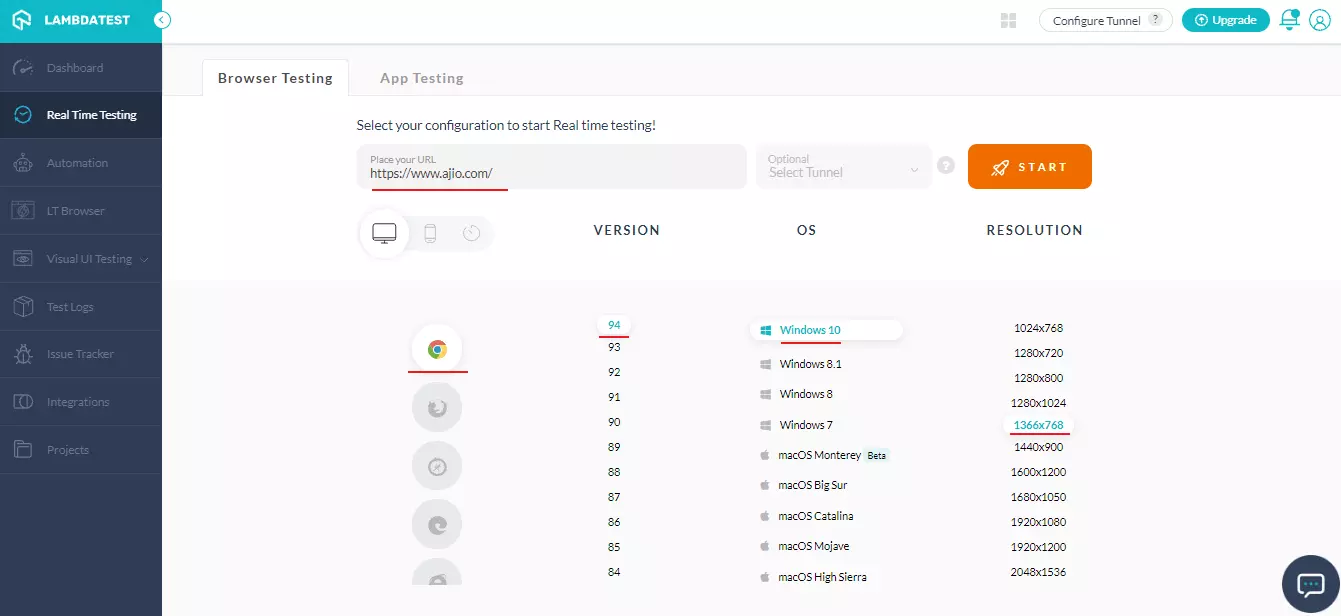This screenshot has height=616, width=1341.
Task: Open the user profile icon
Action: pos(1319,21)
